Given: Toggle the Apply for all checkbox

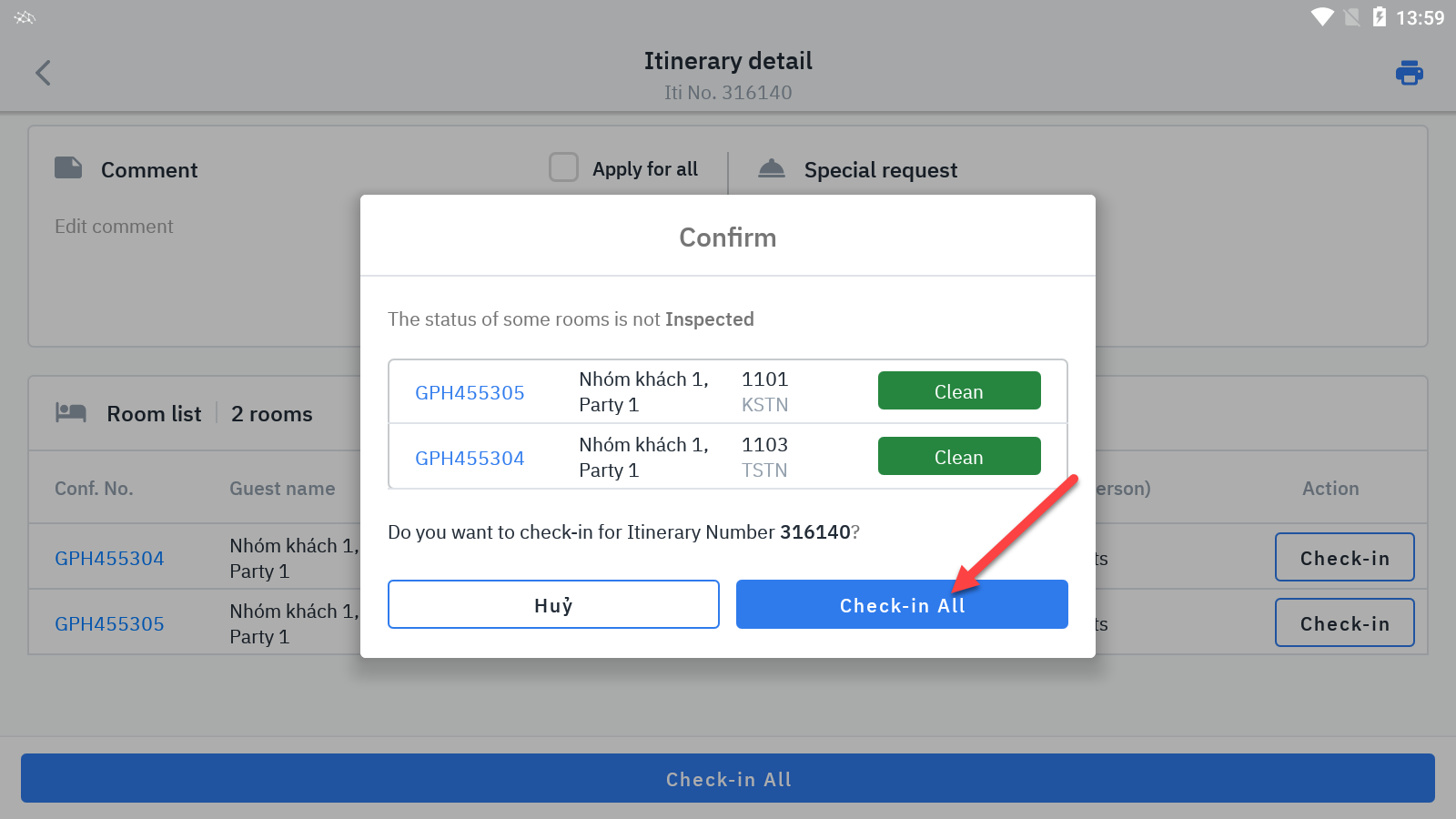Looking at the screenshot, I should coord(563,167).
